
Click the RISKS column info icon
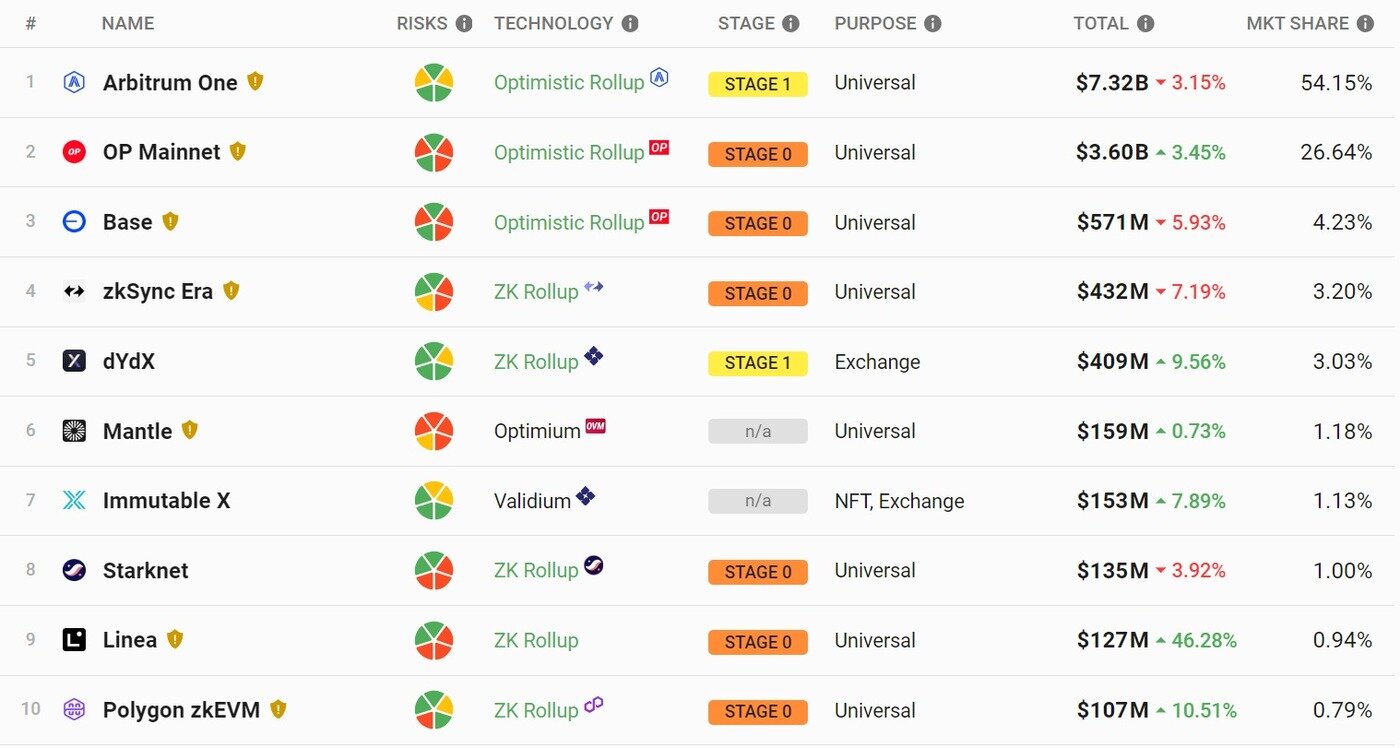tap(464, 23)
